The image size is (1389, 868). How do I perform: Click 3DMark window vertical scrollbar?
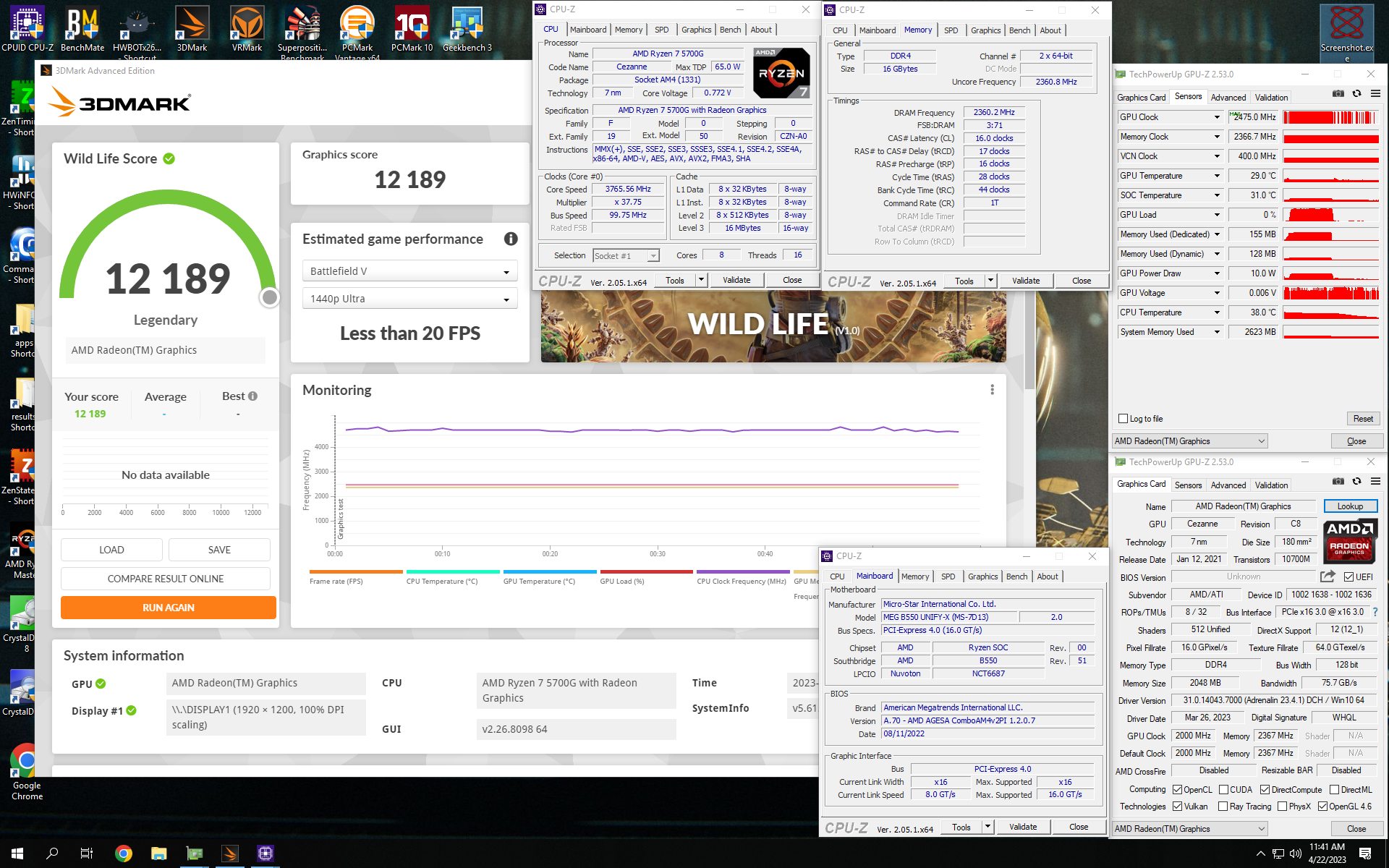(x=1030, y=340)
